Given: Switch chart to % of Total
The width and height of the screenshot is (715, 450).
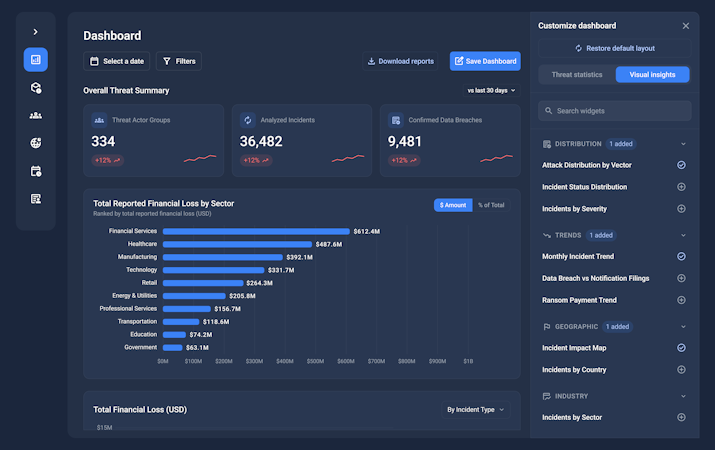Looking at the screenshot, I should click(491, 205).
